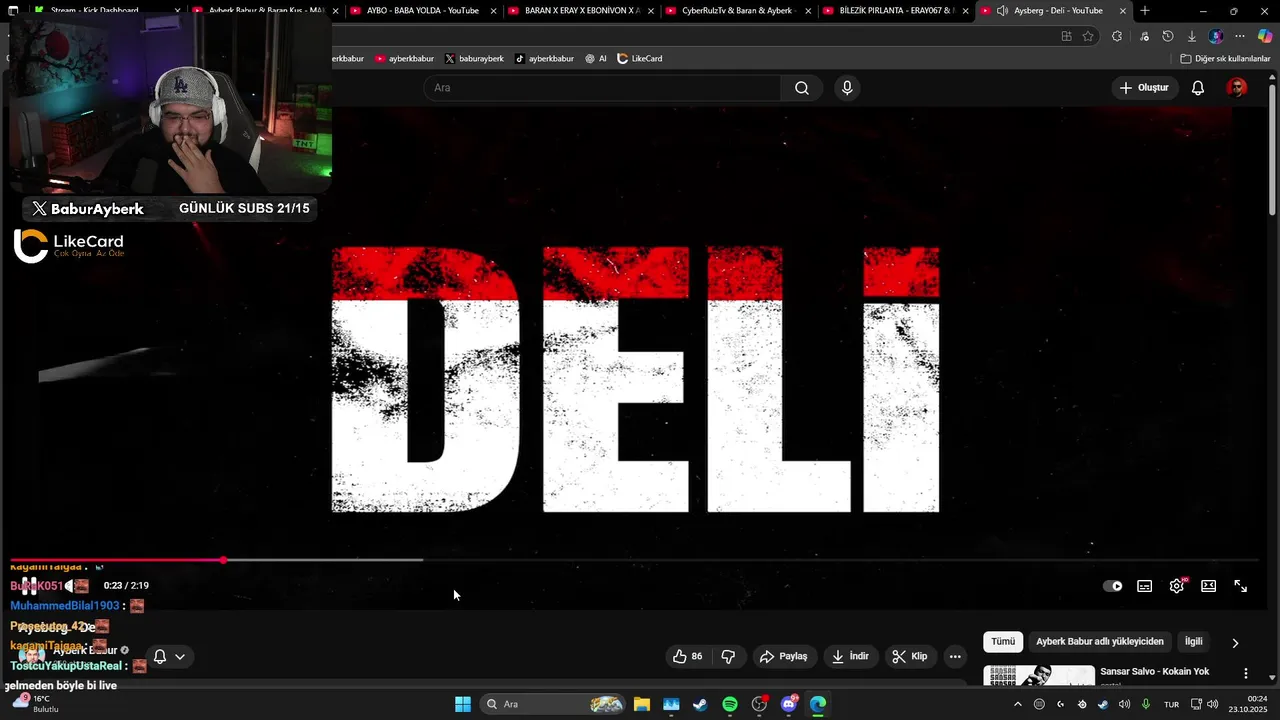Screen dimensions: 1280x720
Task: Click the green microphone tray icon
Action: tap(1146, 704)
